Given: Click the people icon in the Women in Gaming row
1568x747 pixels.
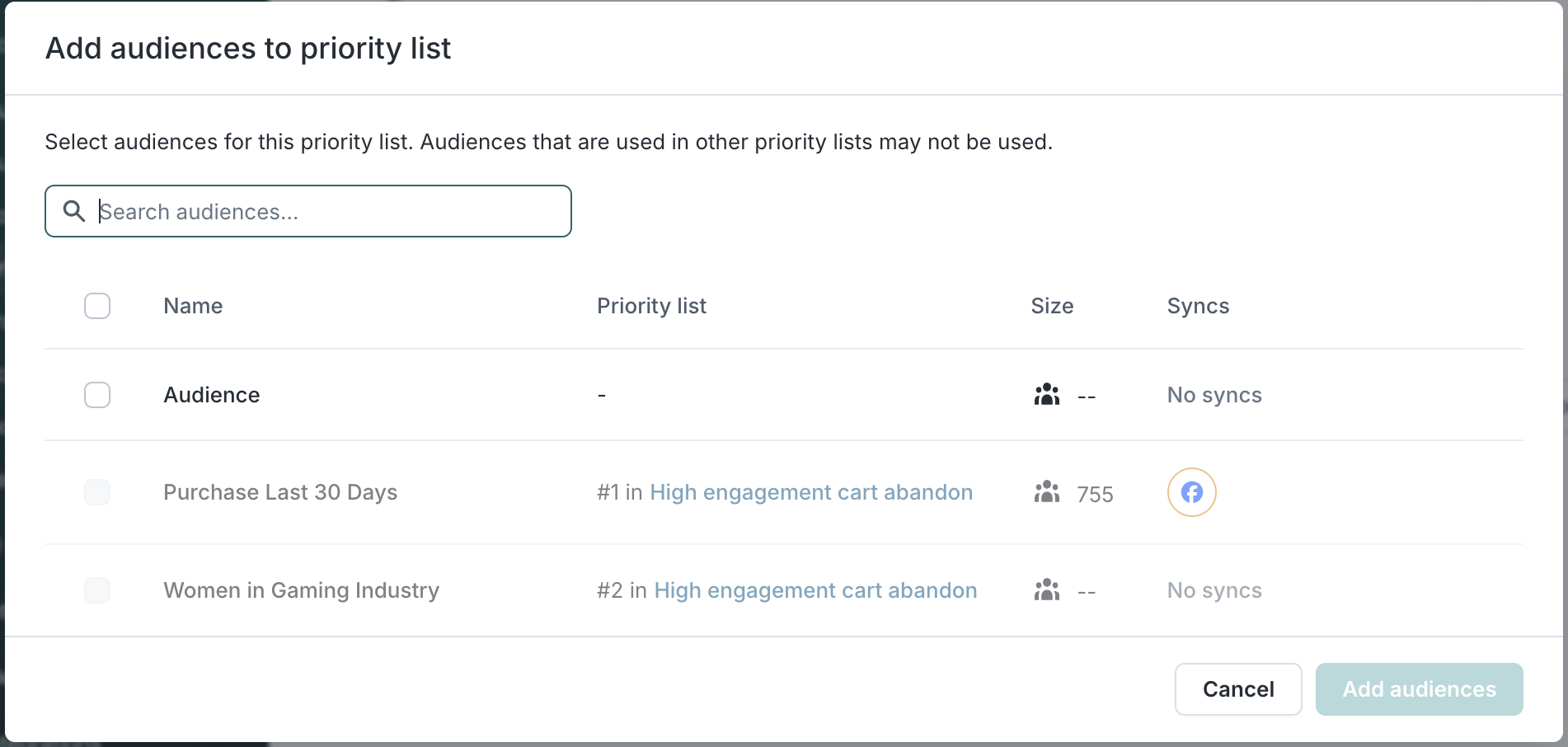Looking at the screenshot, I should 1046,590.
